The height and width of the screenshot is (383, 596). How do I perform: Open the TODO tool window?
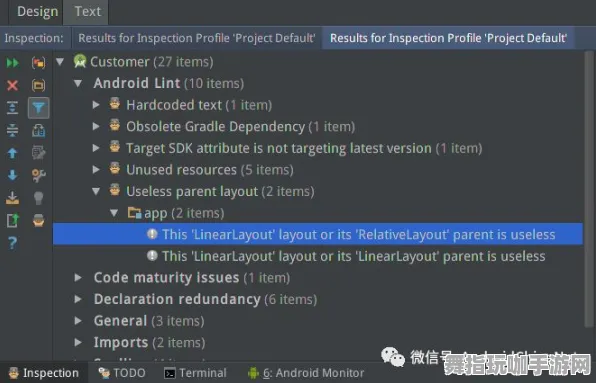pyautogui.click(x=122, y=373)
